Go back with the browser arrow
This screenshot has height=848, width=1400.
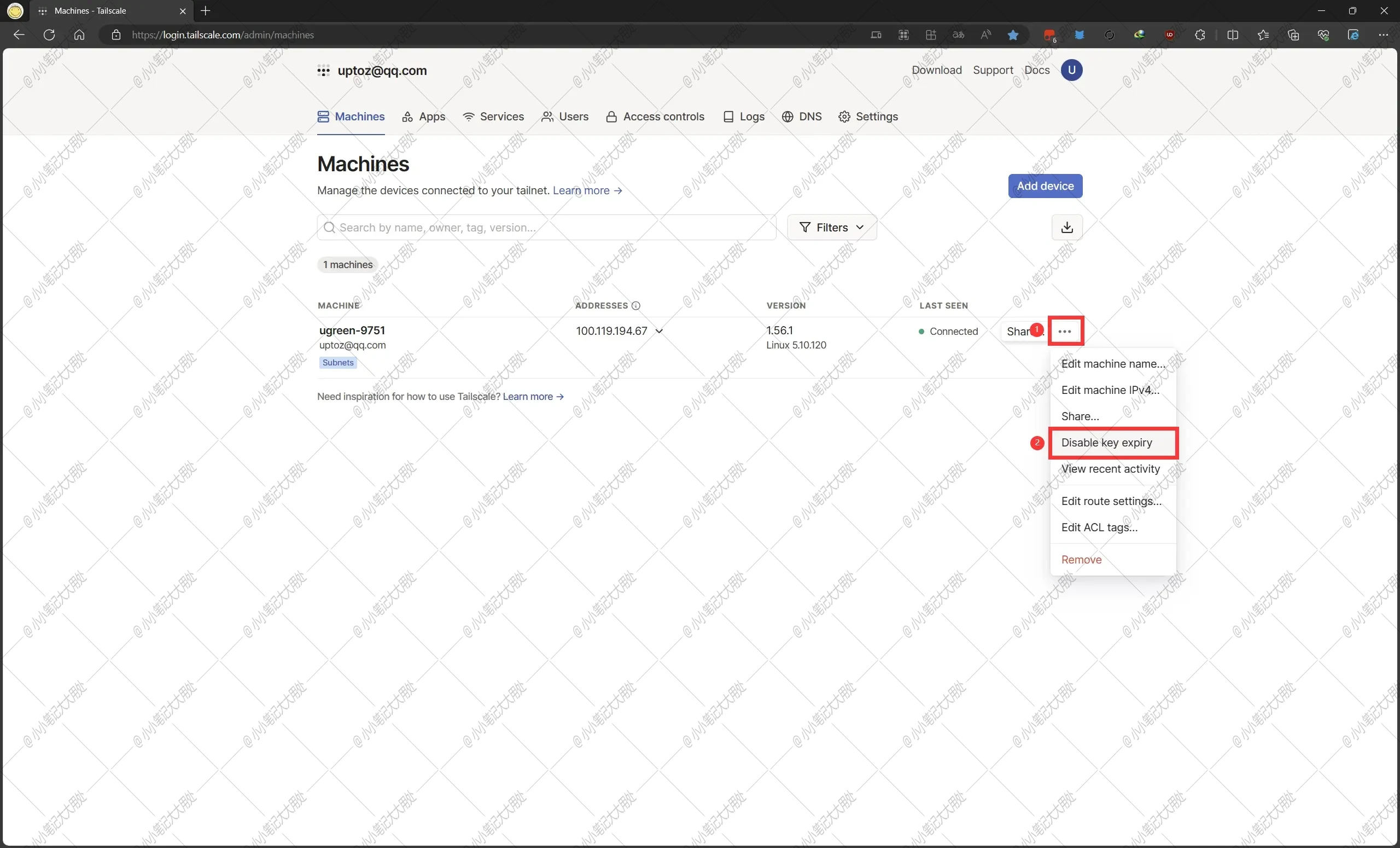(x=19, y=34)
